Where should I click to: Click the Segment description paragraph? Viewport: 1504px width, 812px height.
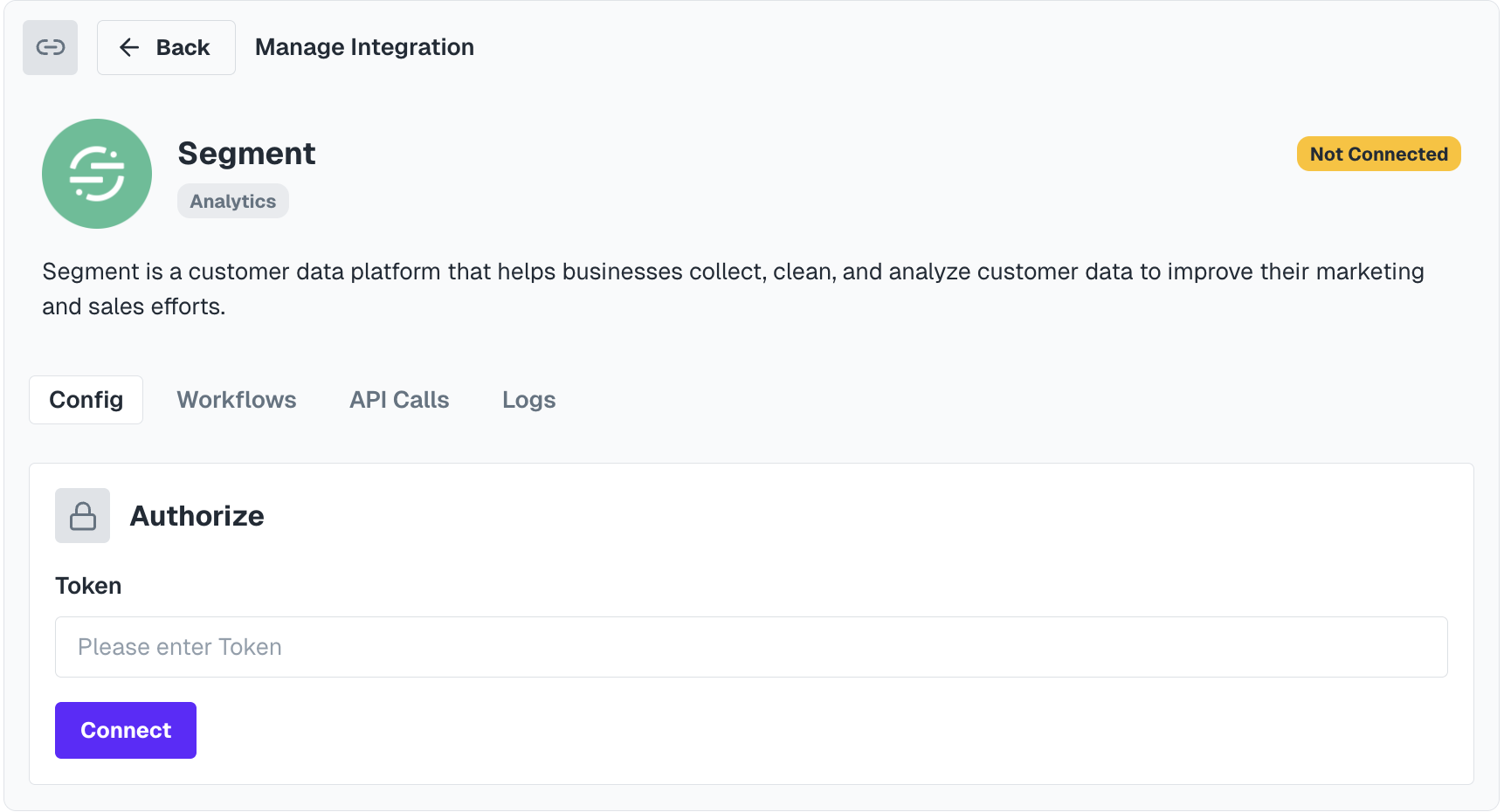[x=732, y=288]
